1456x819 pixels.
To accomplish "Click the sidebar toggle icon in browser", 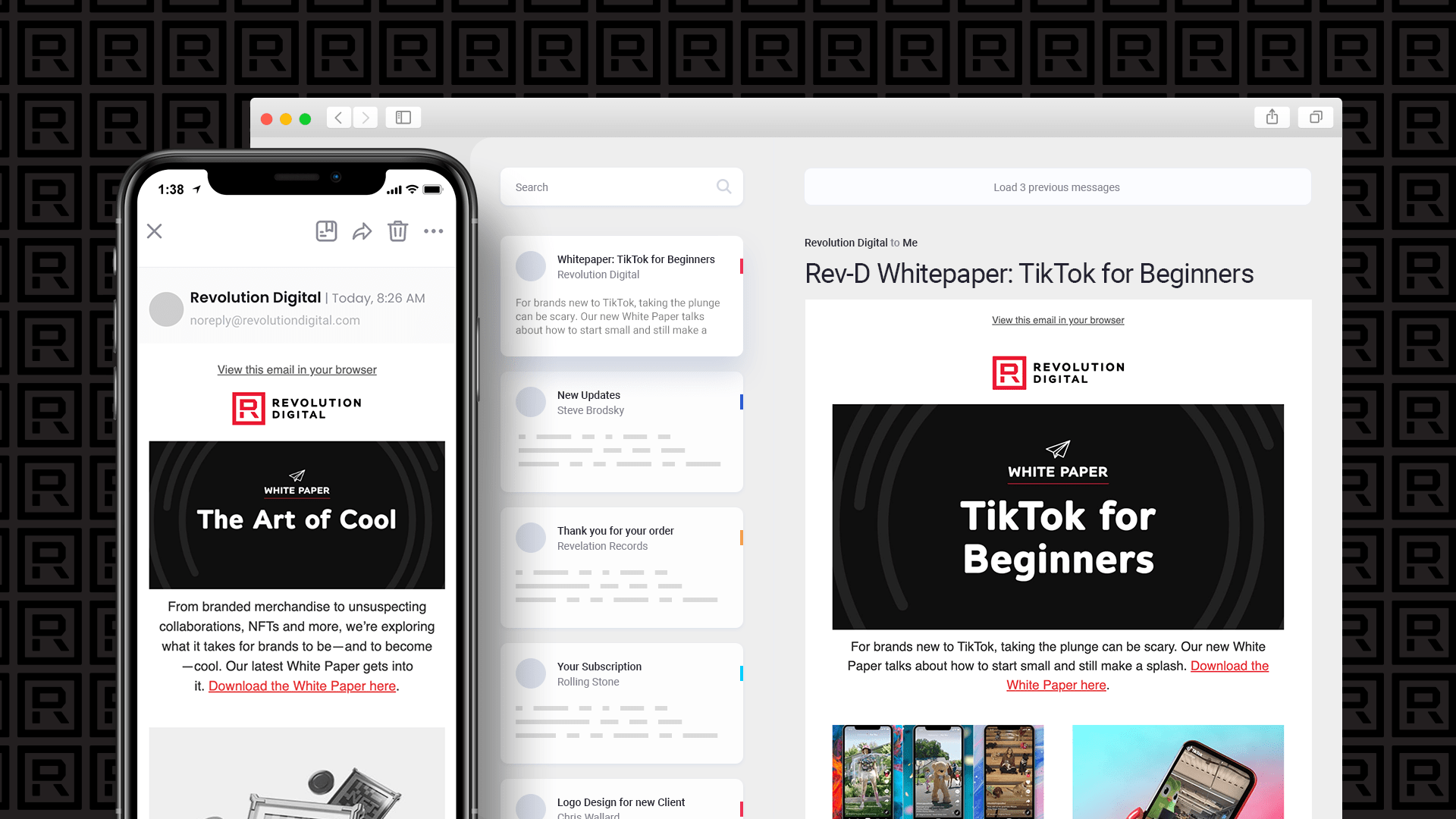I will (x=403, y=117).
